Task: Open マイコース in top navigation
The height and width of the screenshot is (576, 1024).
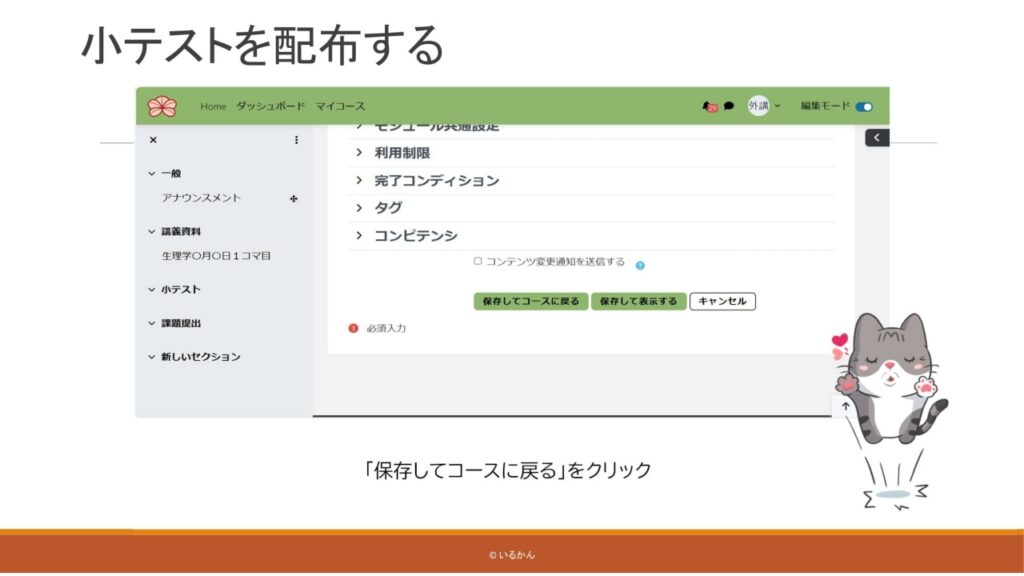Action: [340, 106]
